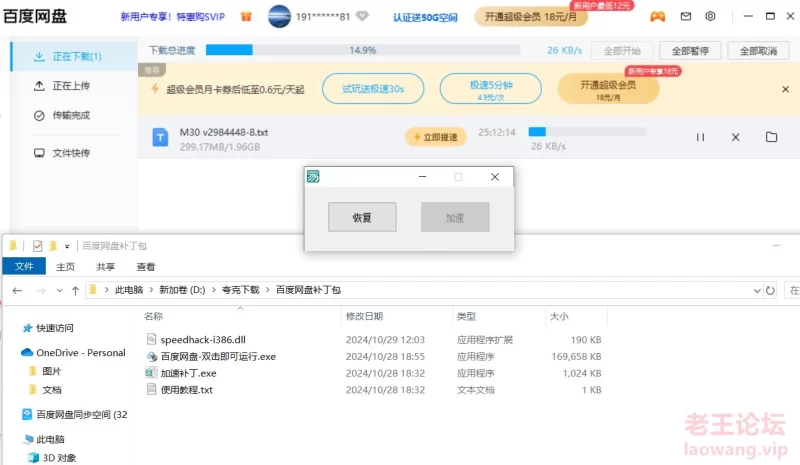Click 开通超级会员 18元/月 in header
The image size is (800, 465).
coord(531,16)
